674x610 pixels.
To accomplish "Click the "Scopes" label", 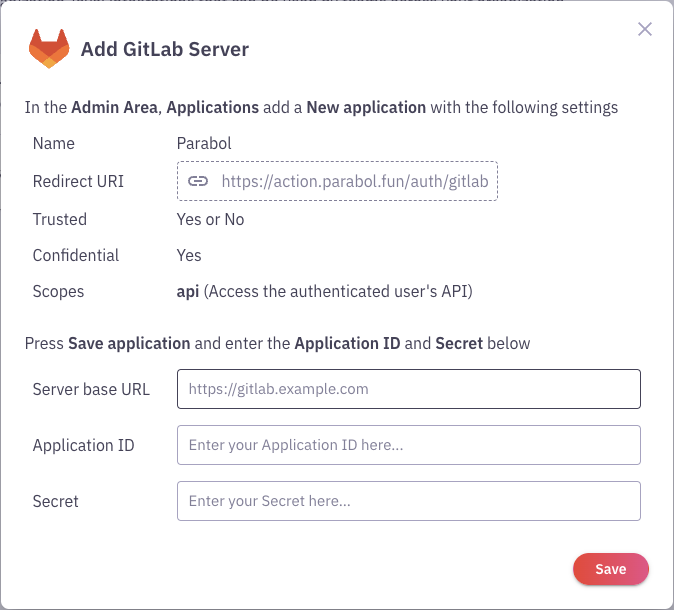I will click(x=58, y=291).
